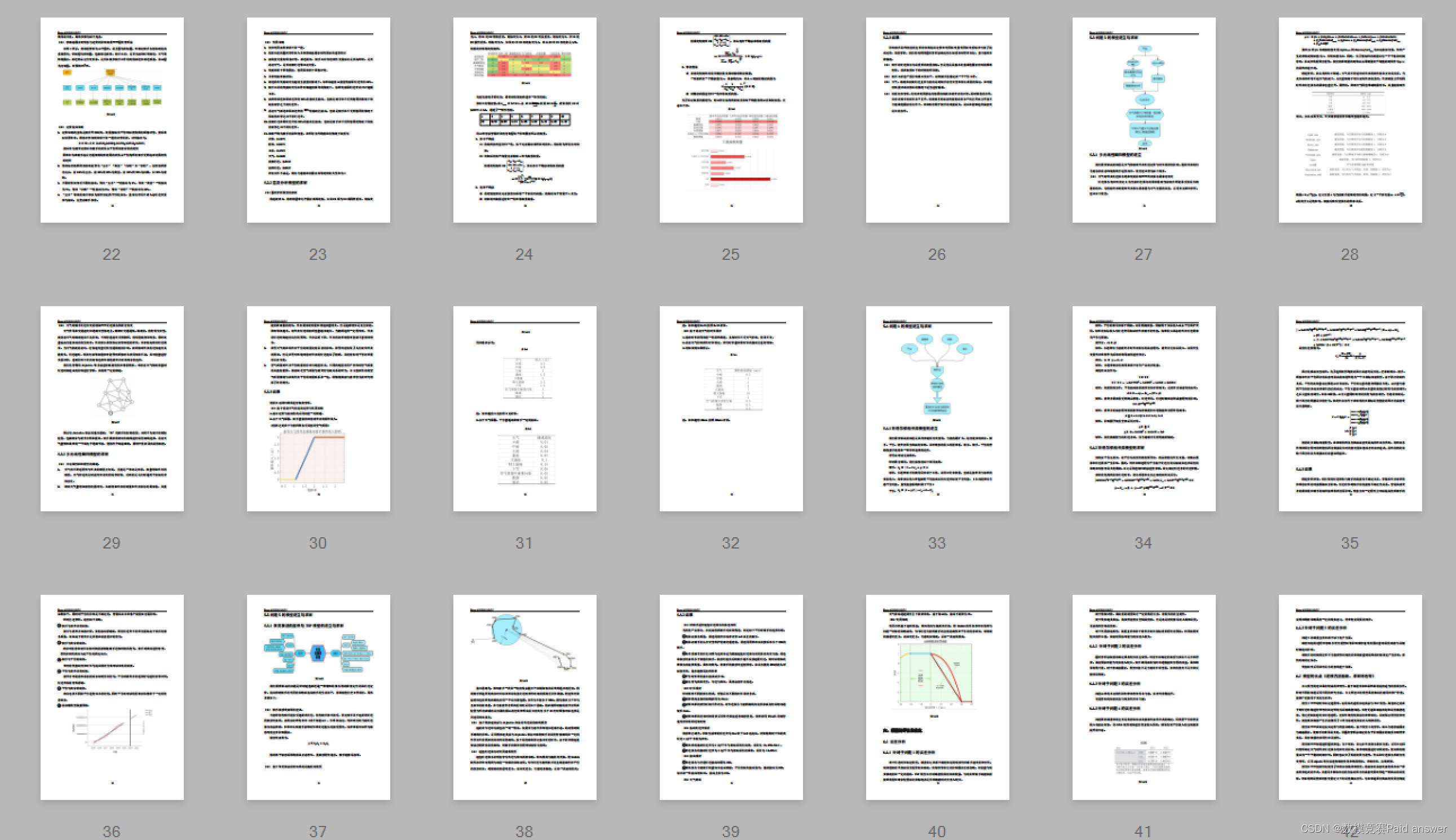
Task: Open page 27 with cyan flowchart
Action: pyautogui.click(x=1143, y=120)
